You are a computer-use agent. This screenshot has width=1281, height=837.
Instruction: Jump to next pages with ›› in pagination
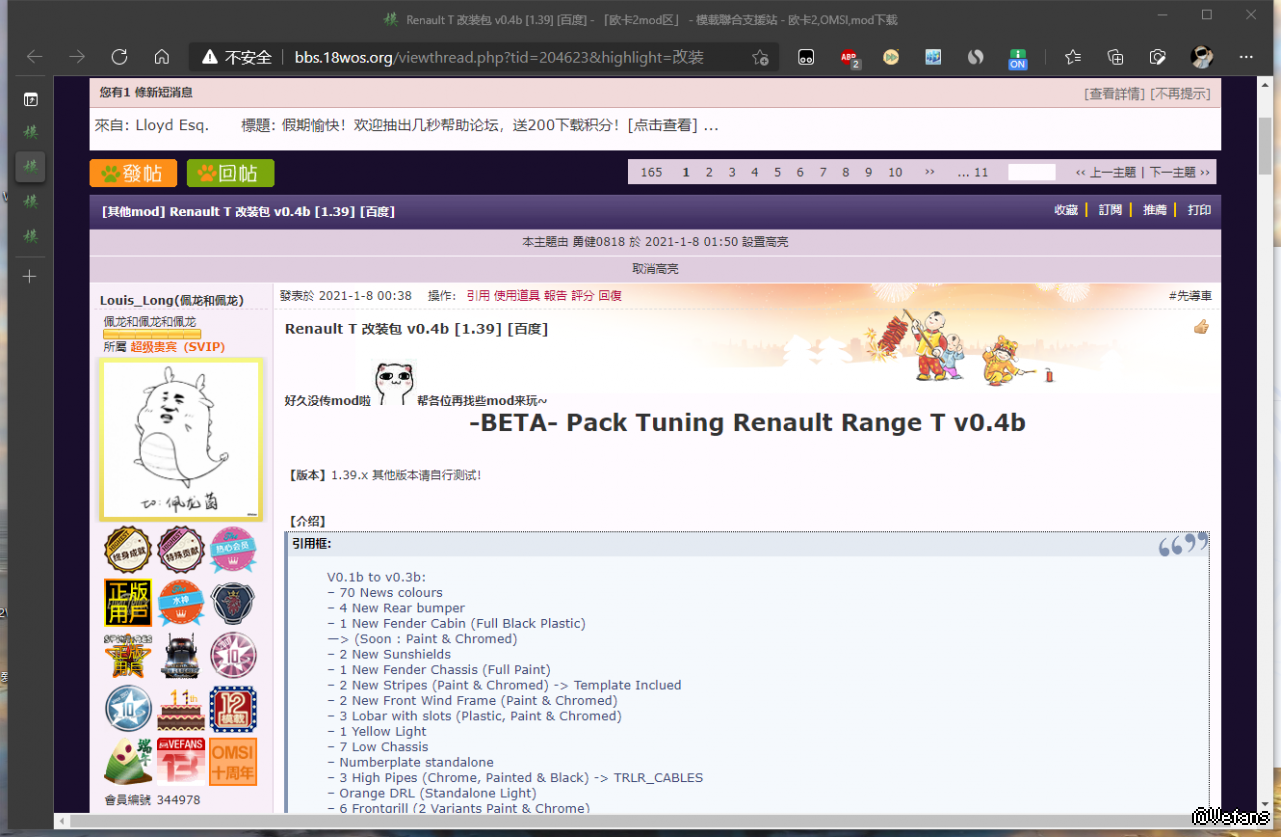930,172
